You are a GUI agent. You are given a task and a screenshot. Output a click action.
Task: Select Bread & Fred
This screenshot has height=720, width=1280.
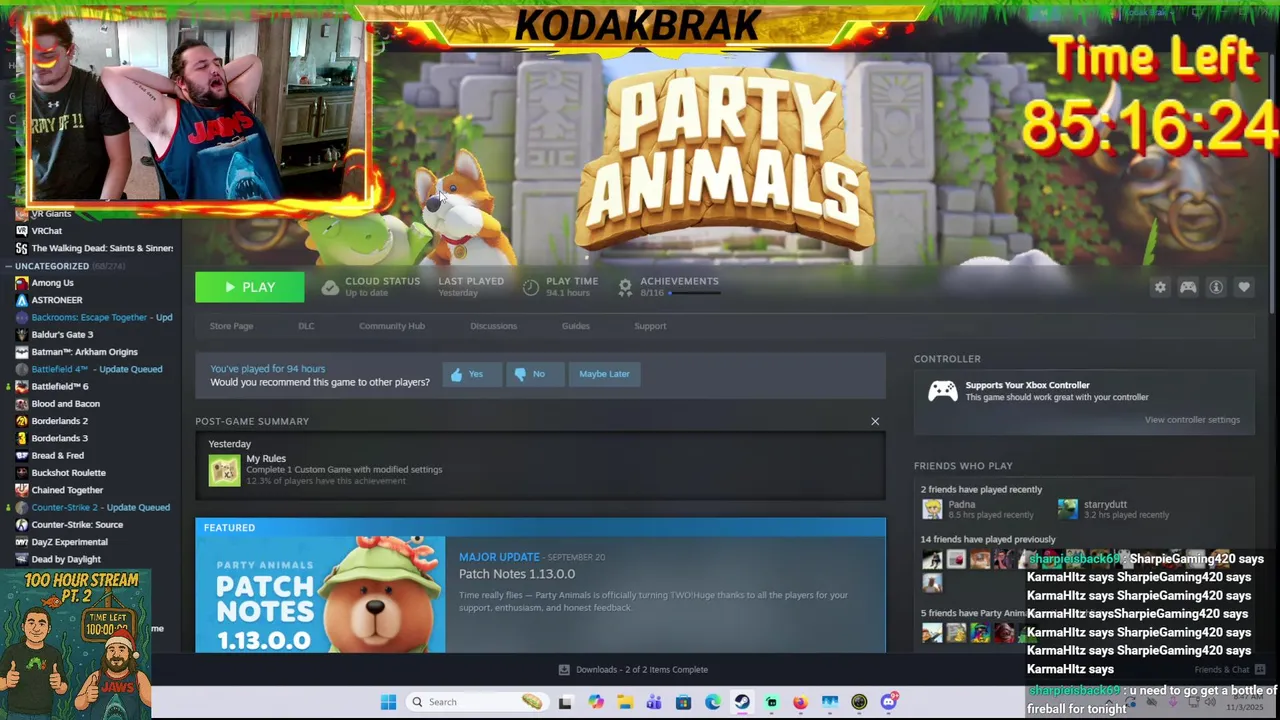[57, 456]
